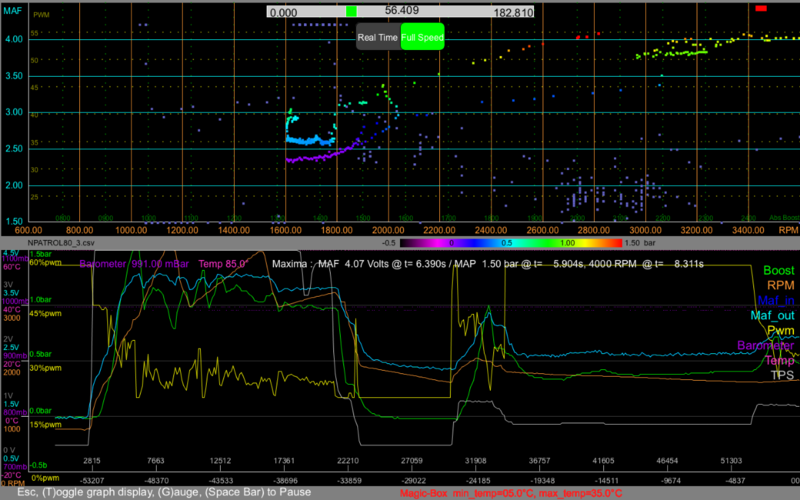Click the Barometer 991.00 mBar readout
Screen dimensions: 800x500
(134, 263)
